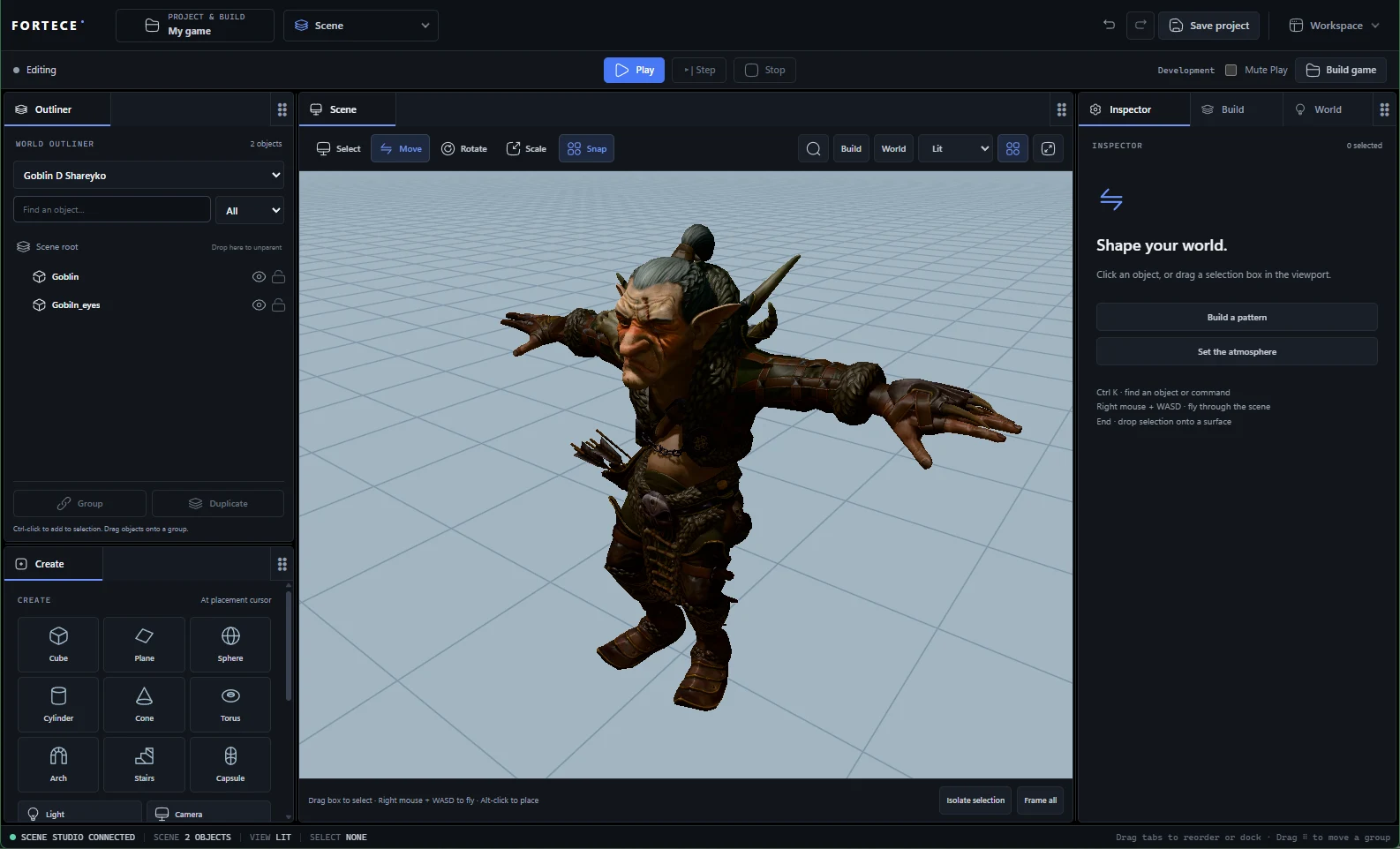Hide the Gobiln_eyes object with eye icon
Image resolution: width=1400 pixels, height=849 pixels.
(259, 304)
